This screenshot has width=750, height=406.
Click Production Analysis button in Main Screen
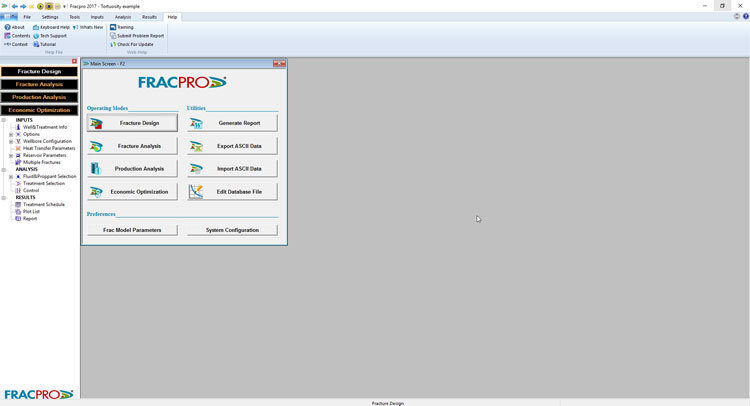[132, 169]
